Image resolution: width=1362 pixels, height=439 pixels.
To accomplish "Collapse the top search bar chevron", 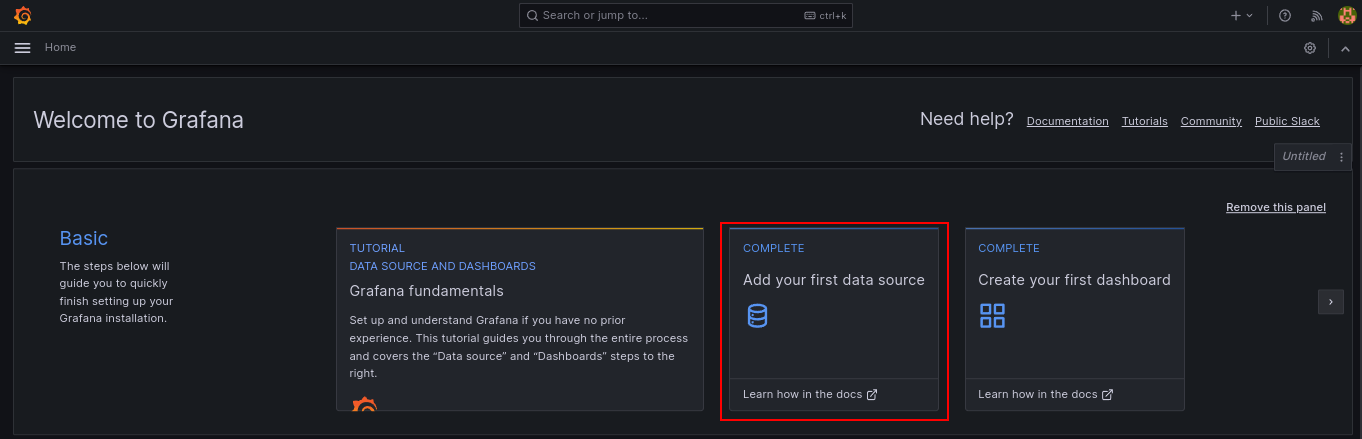I will click(x=1345, y=48).
